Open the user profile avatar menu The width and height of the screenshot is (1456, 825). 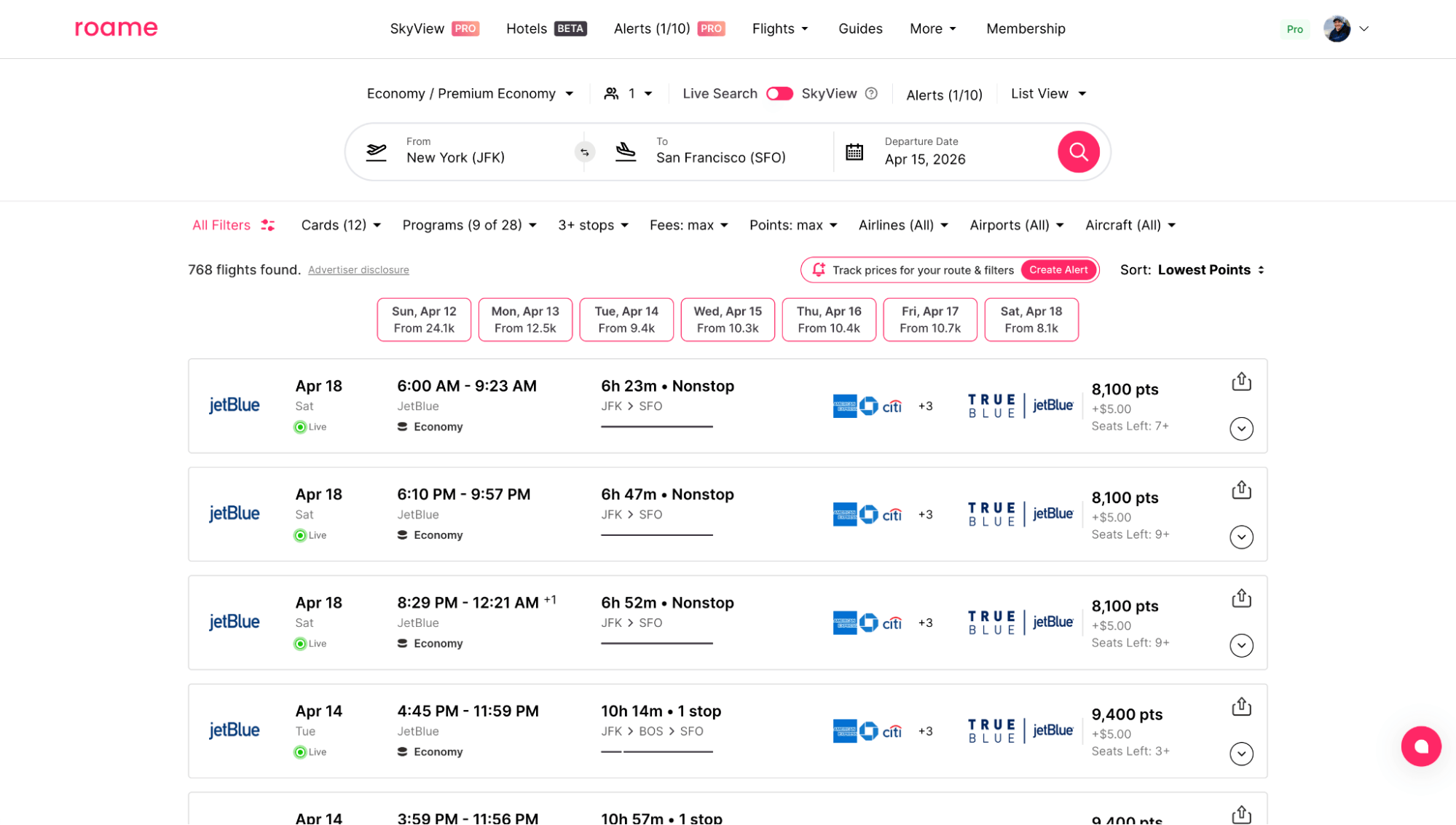tap(1337, 29)
